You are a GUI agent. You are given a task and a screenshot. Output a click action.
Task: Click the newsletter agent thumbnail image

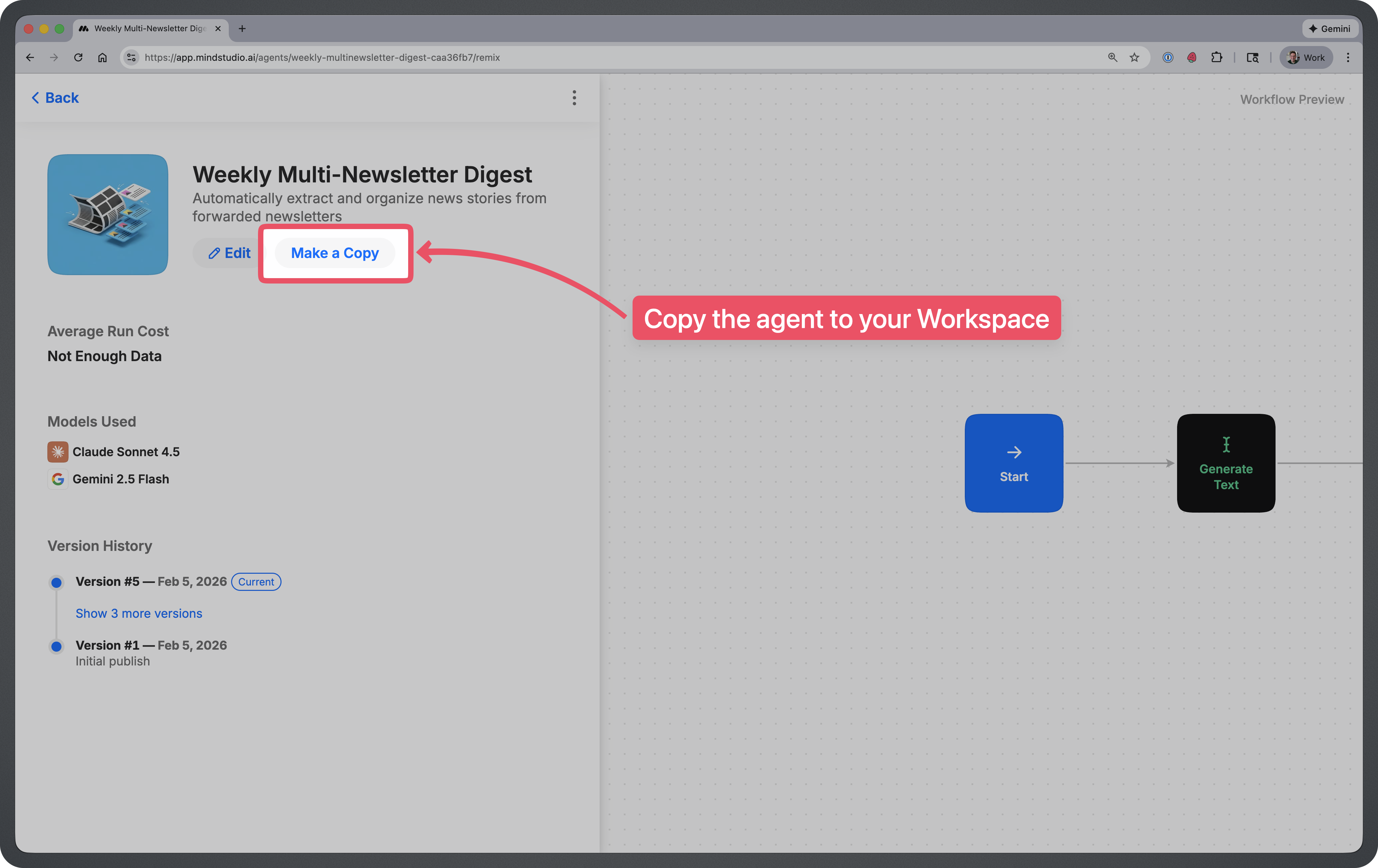[107, 215]
